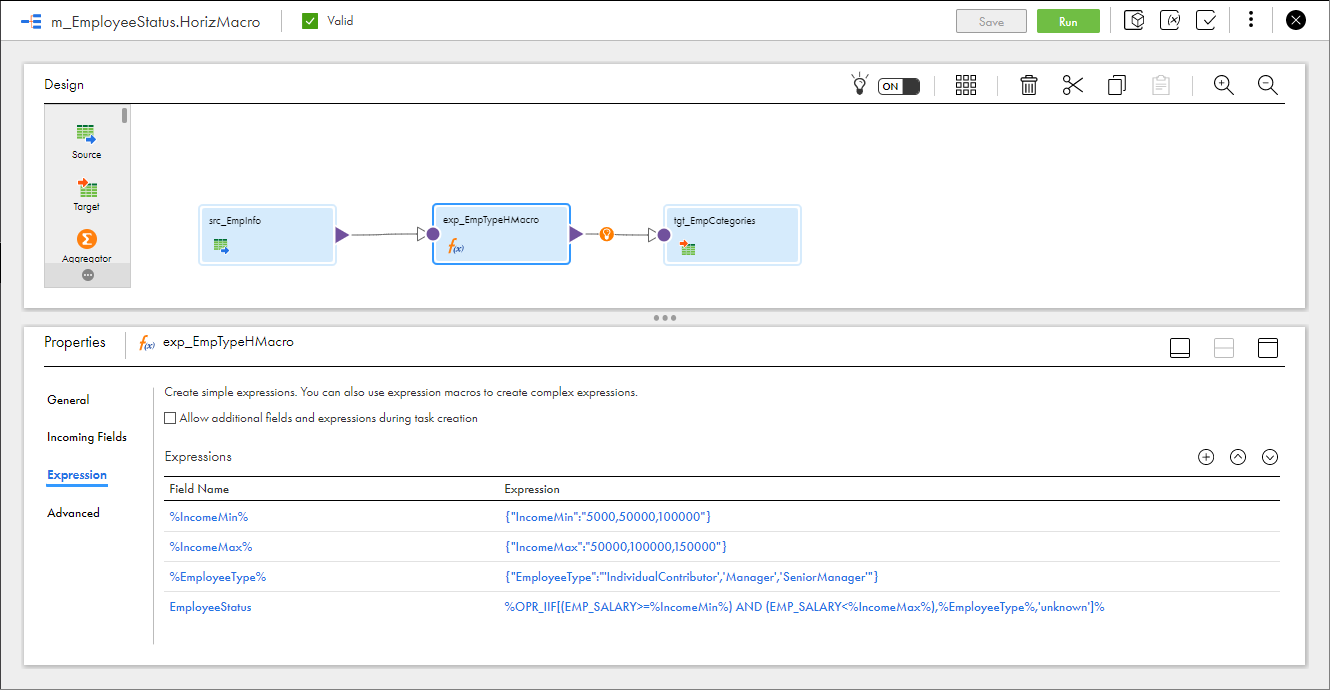Move the expression down with the arrow
Viewport: 1330px width, 690px height.
[1270, 457]
